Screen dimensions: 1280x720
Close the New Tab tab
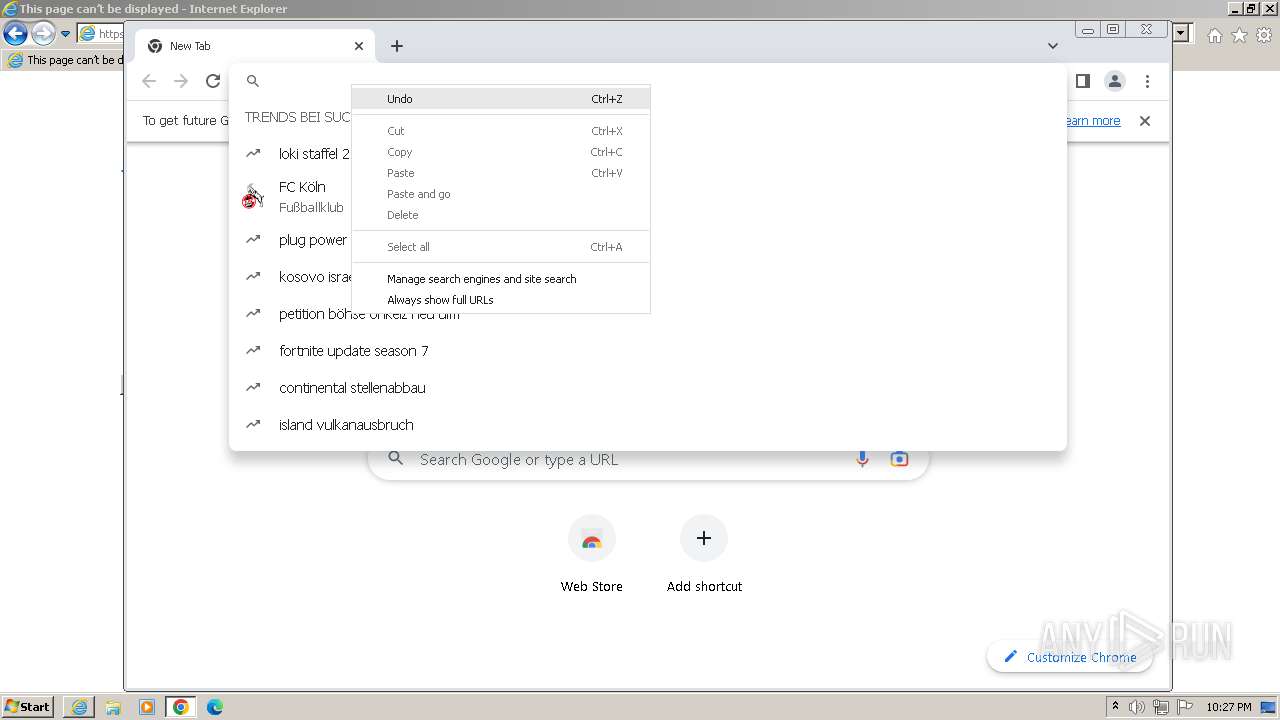click(x=359, y=46)
